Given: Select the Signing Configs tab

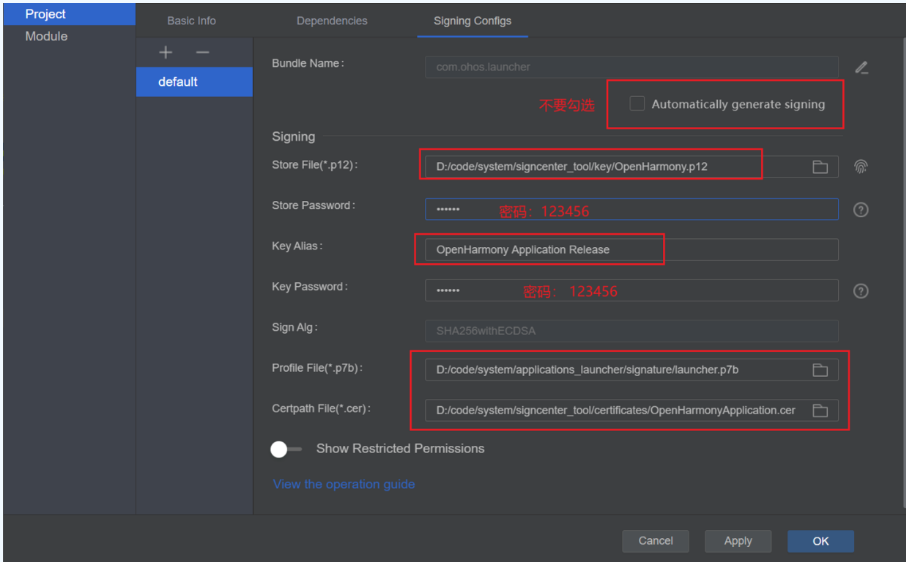Looking at the screenshot, I should (472, 21).
